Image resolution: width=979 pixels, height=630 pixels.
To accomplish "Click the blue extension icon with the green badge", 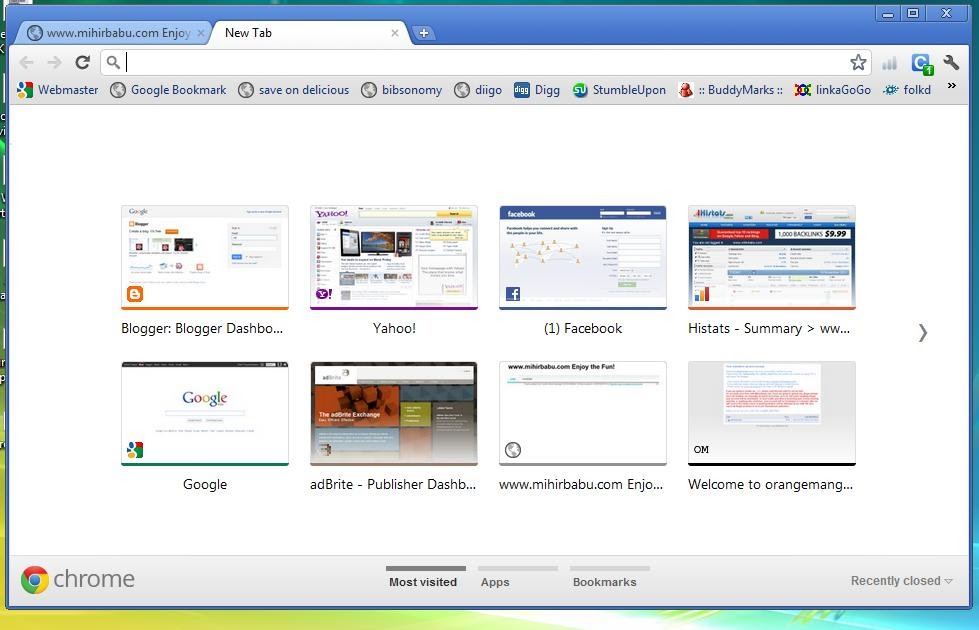I will pyautogui.click(x=922, y=63).
